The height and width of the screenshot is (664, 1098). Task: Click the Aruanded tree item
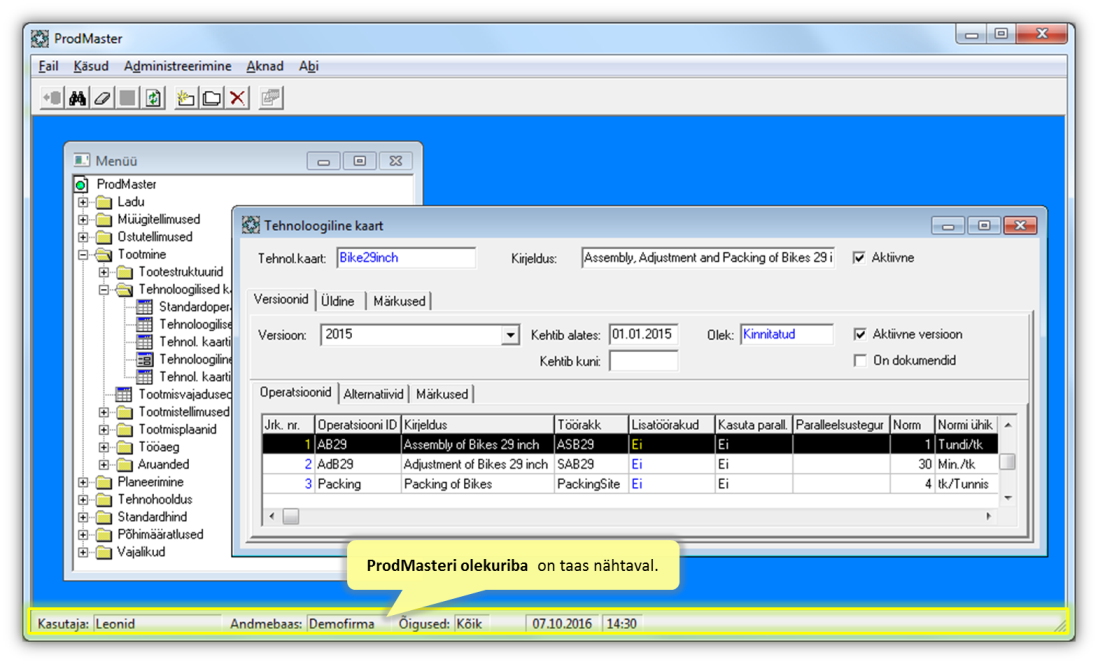point(163,464)
